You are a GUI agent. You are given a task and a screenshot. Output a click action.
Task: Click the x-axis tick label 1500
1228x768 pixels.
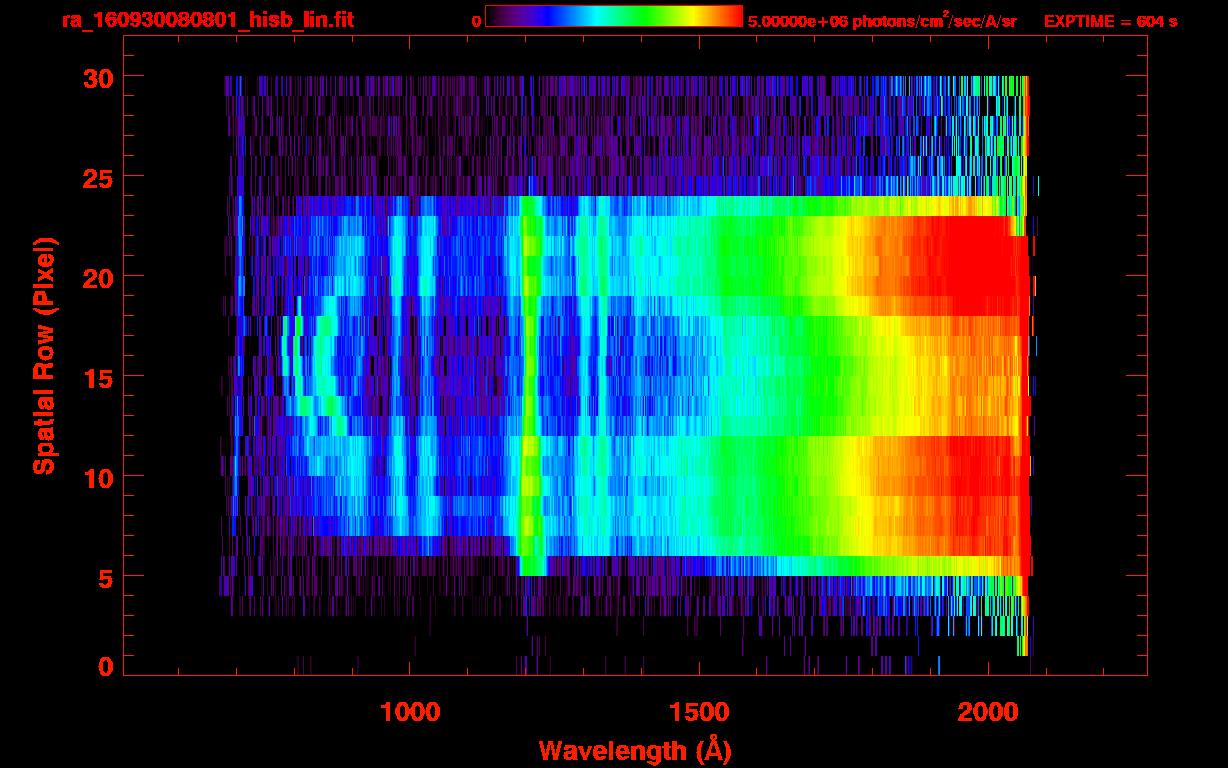point(698,712)
